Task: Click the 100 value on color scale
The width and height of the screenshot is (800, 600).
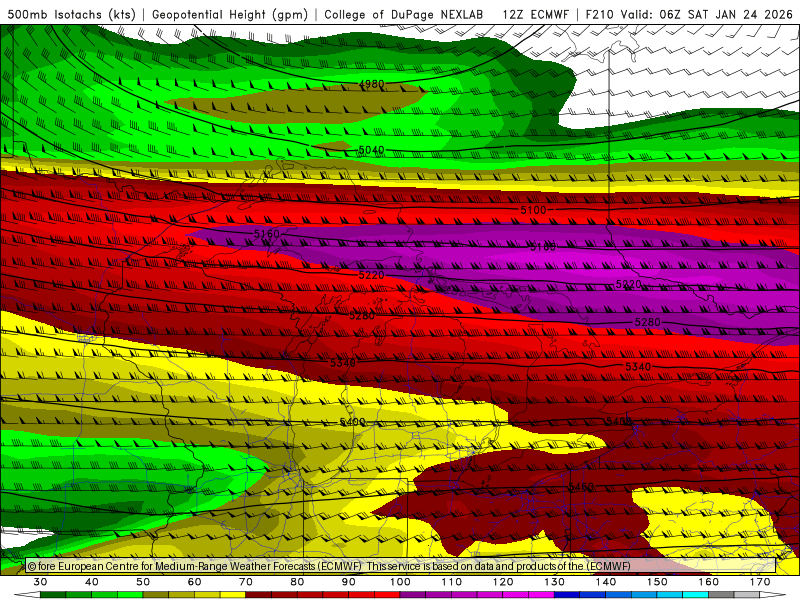Action: pos(400,582)
